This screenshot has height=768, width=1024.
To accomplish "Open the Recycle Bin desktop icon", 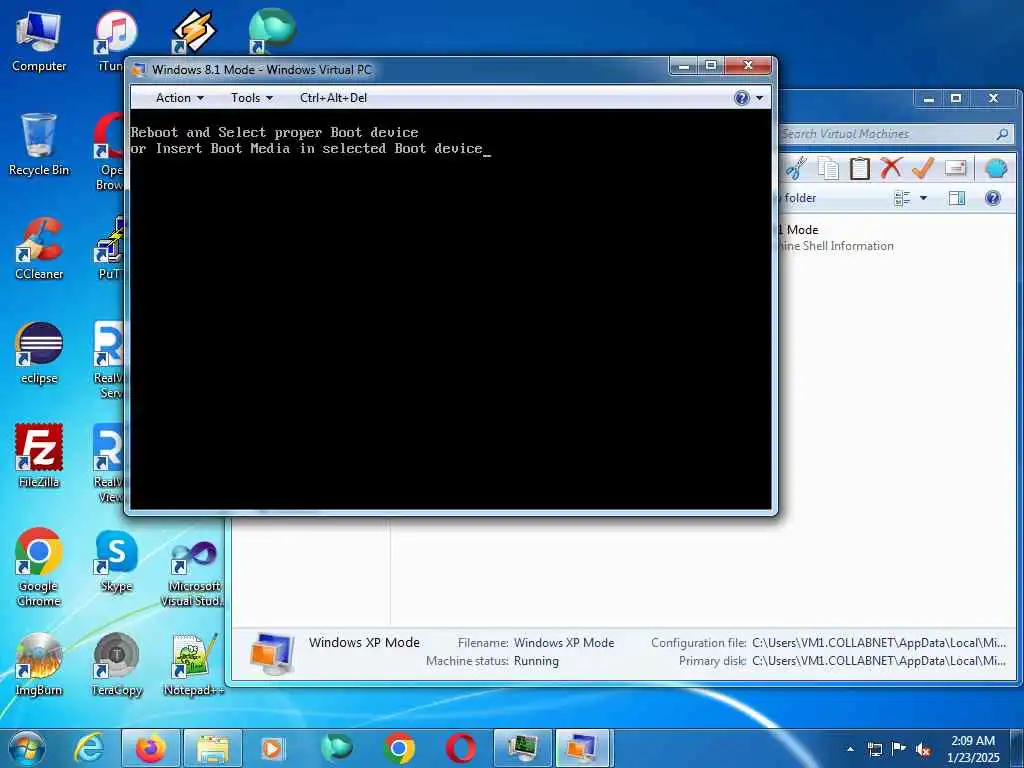I will 39,145.
